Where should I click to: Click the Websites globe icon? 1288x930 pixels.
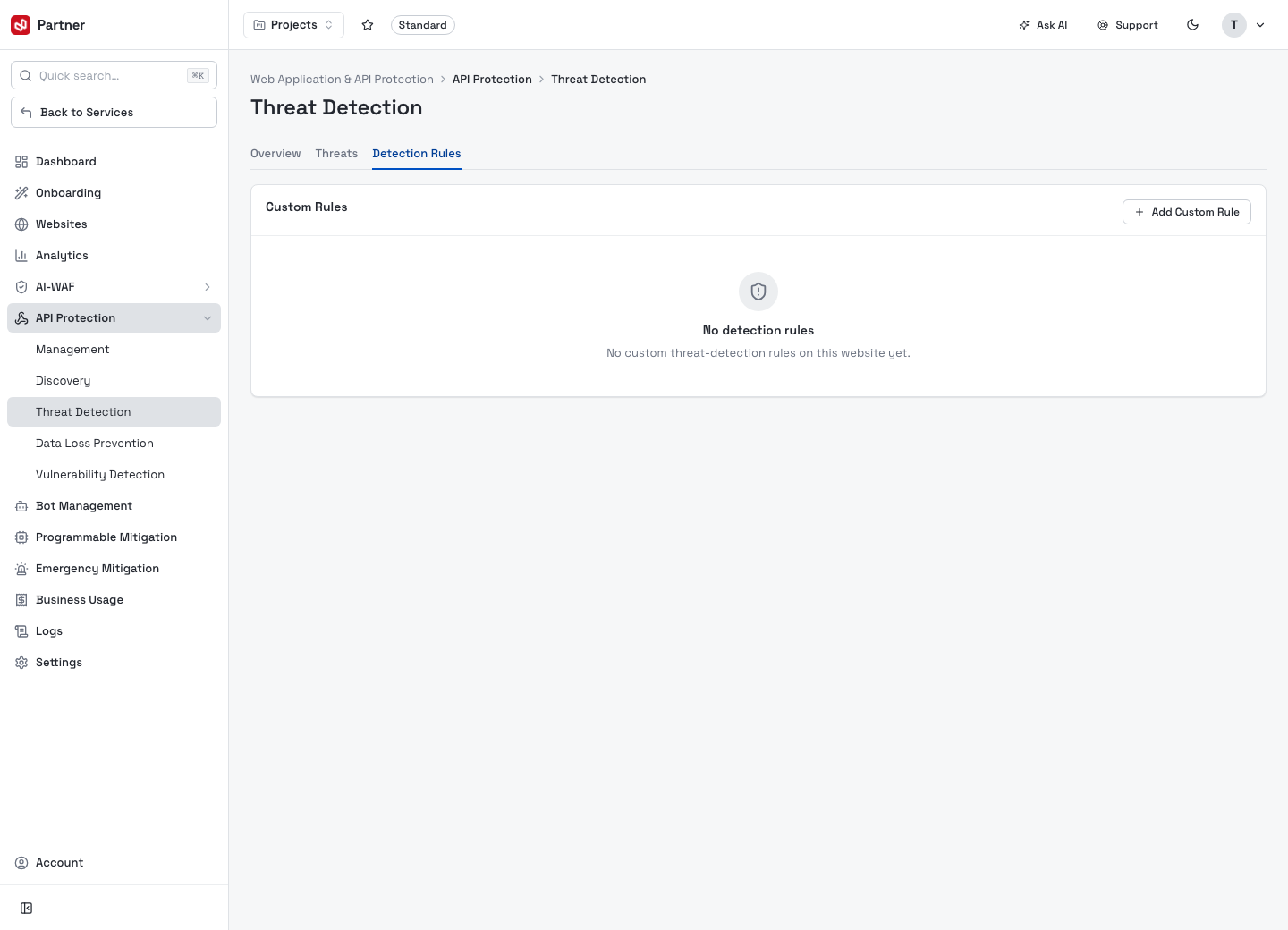tap(21, 224)
